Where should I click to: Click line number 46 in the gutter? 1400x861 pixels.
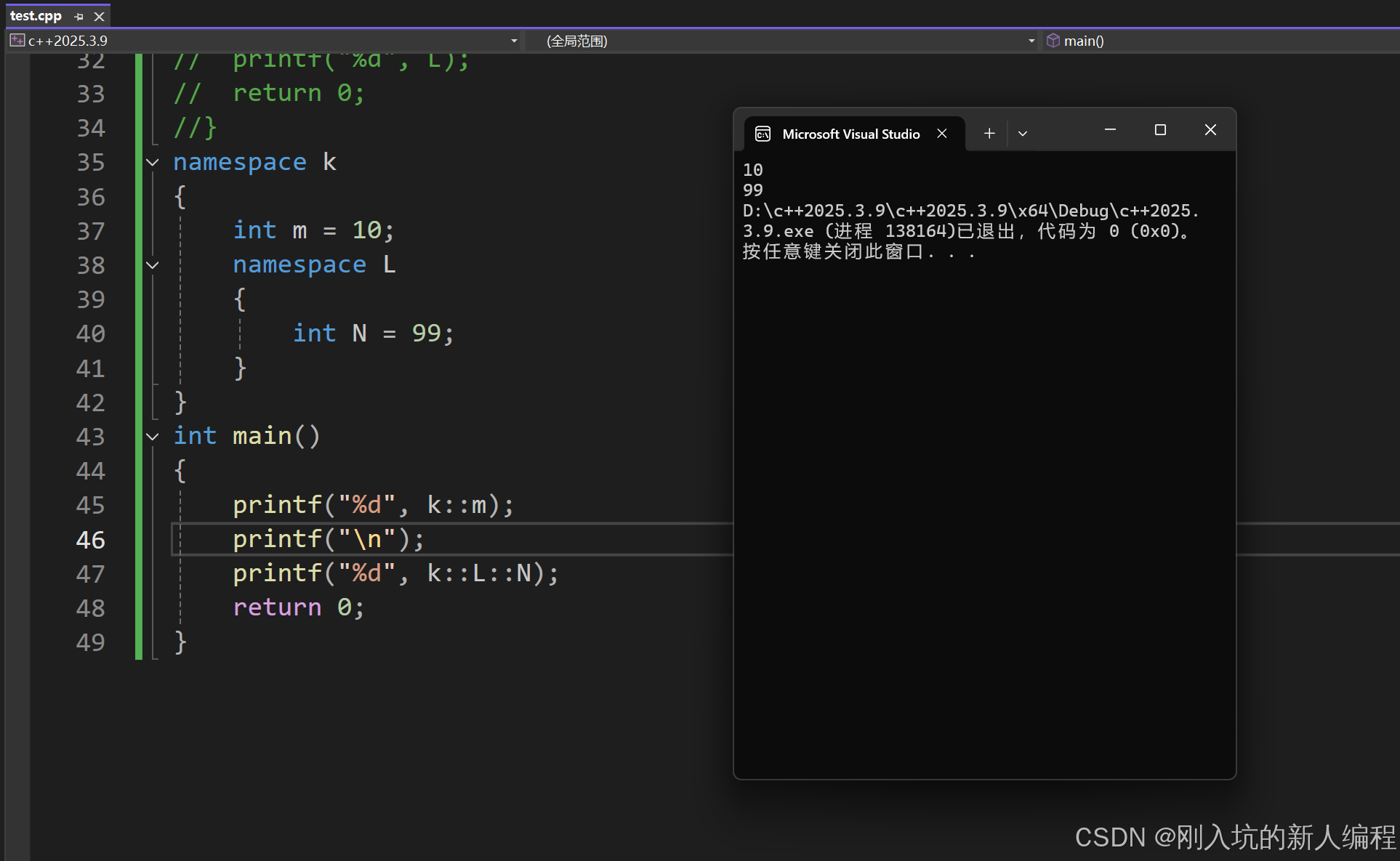click(x=91, y=540)
